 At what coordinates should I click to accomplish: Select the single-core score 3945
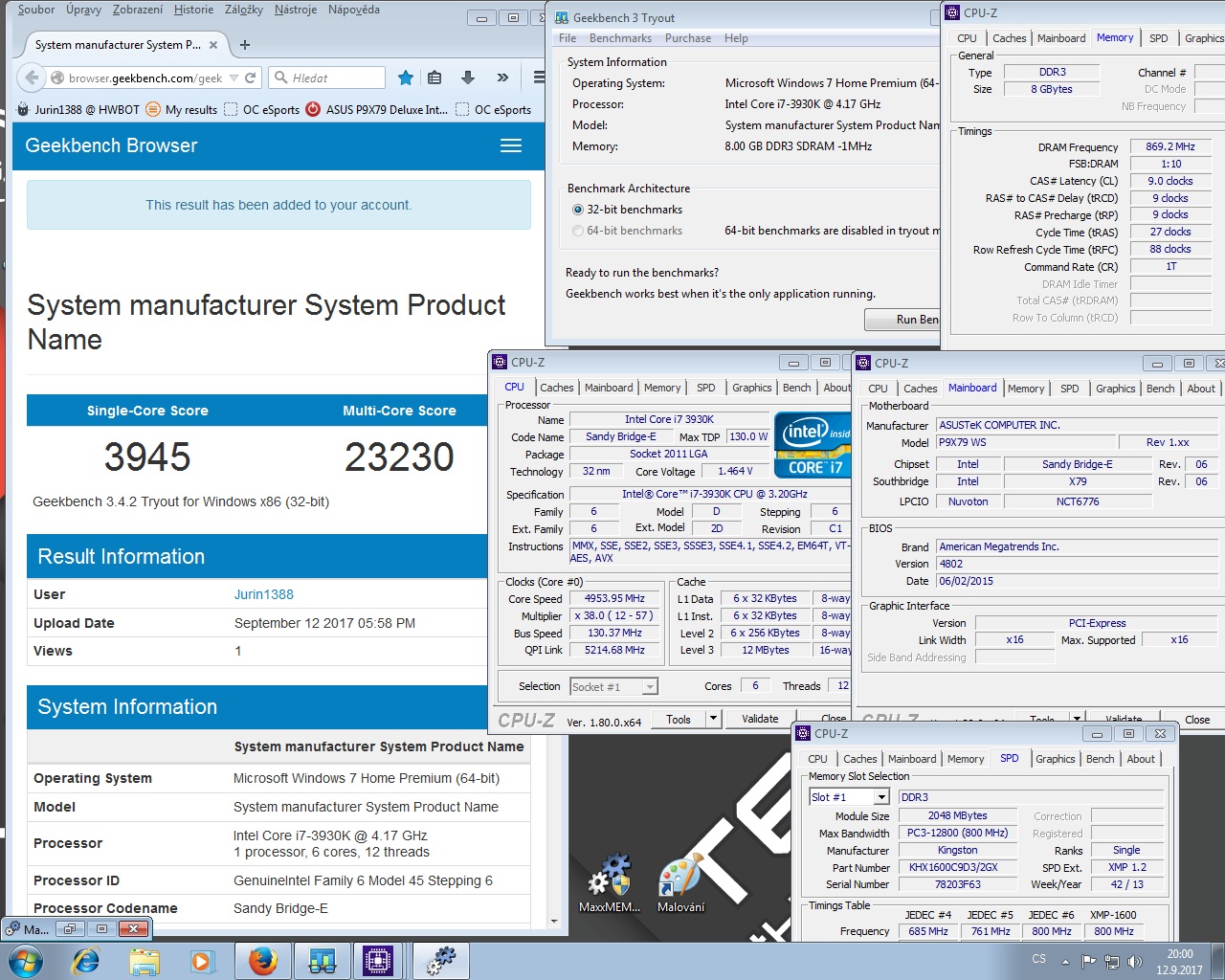click(x=147, y=457)
